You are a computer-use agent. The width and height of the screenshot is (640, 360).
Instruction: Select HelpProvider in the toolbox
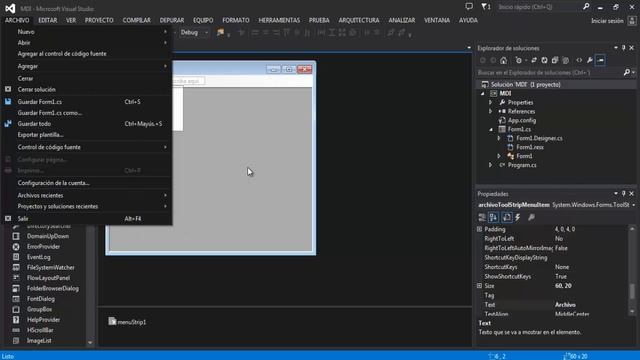coord(43,320)
